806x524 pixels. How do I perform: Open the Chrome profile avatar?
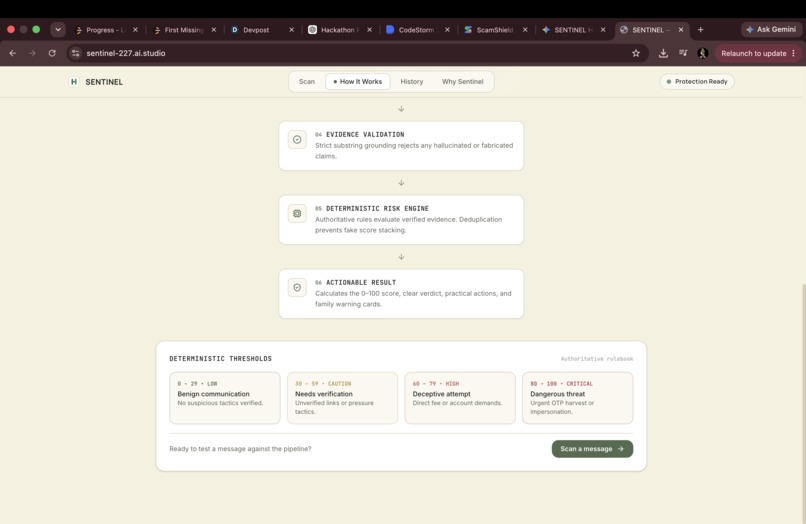703,53
